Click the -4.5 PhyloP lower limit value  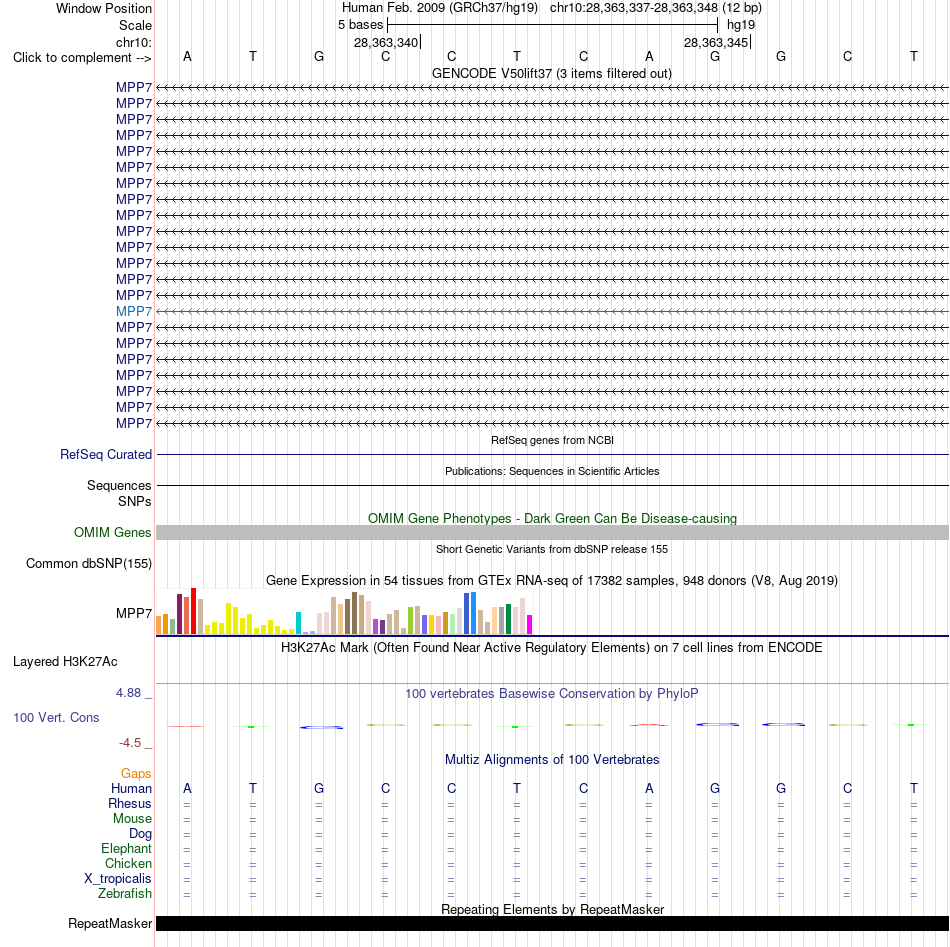(x=130, y=743)
